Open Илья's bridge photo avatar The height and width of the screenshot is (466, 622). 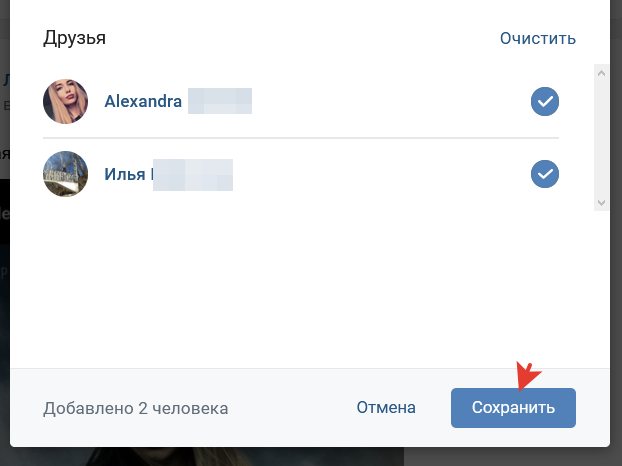click(x=65, y=174)
